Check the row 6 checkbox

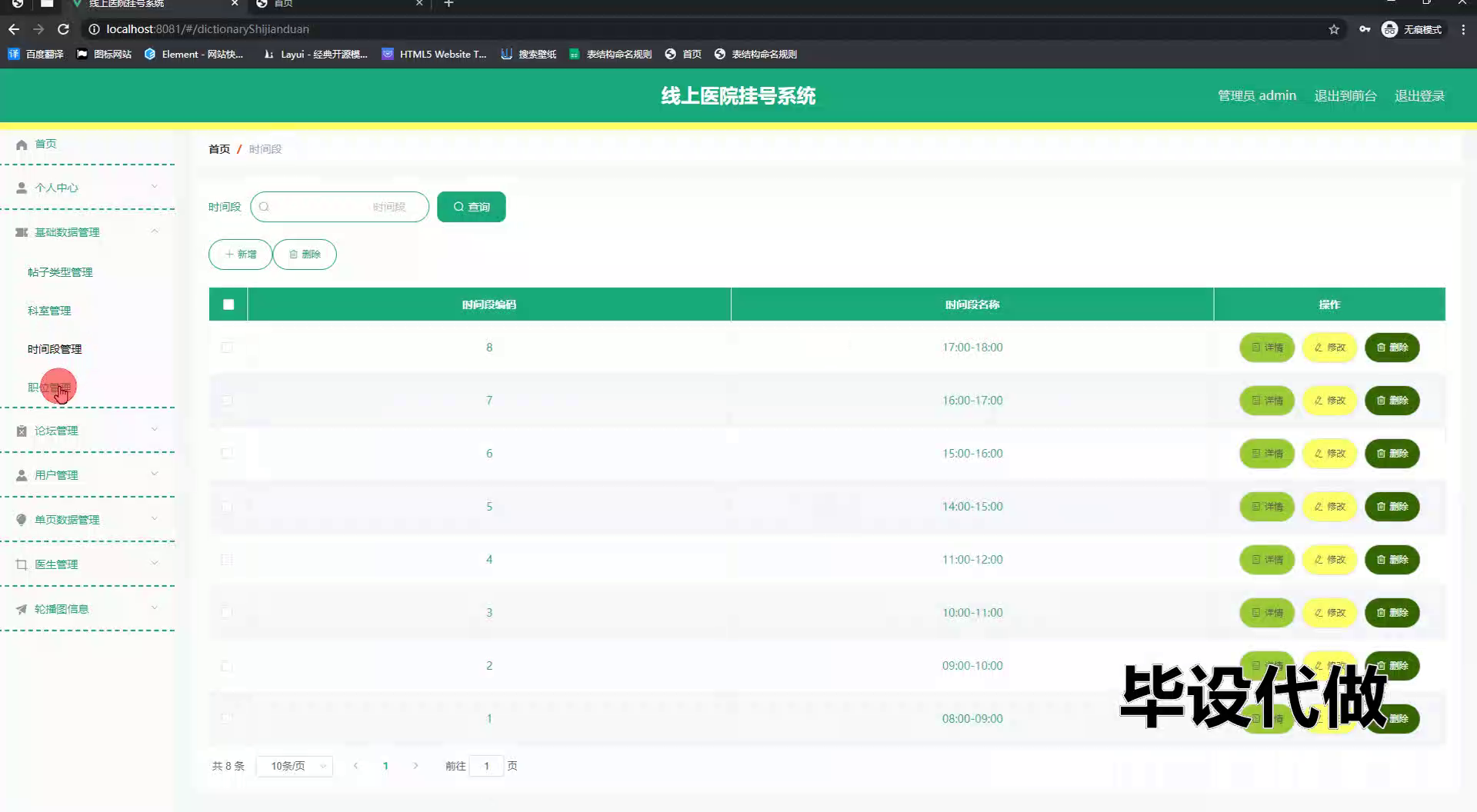(x=227, y=454)
